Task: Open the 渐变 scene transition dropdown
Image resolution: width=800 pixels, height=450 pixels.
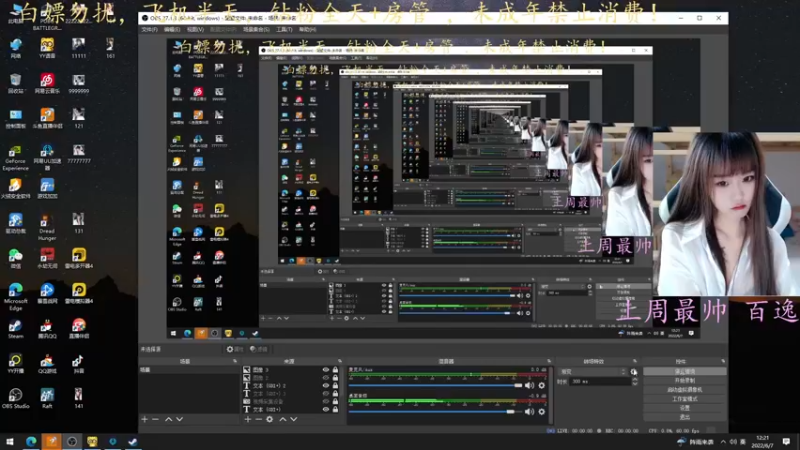Action: [593, 372]
